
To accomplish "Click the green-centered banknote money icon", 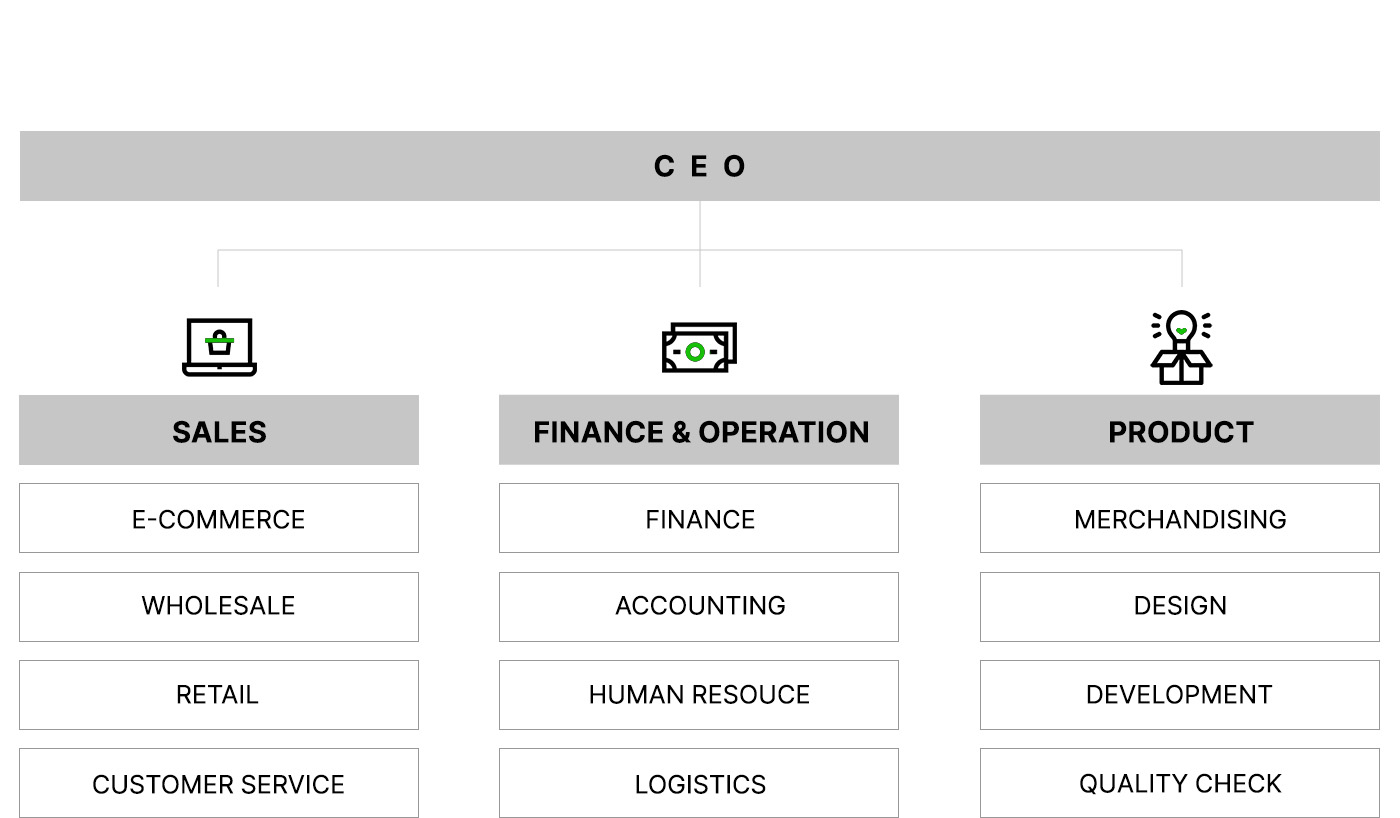I will [x=699, y=348].
